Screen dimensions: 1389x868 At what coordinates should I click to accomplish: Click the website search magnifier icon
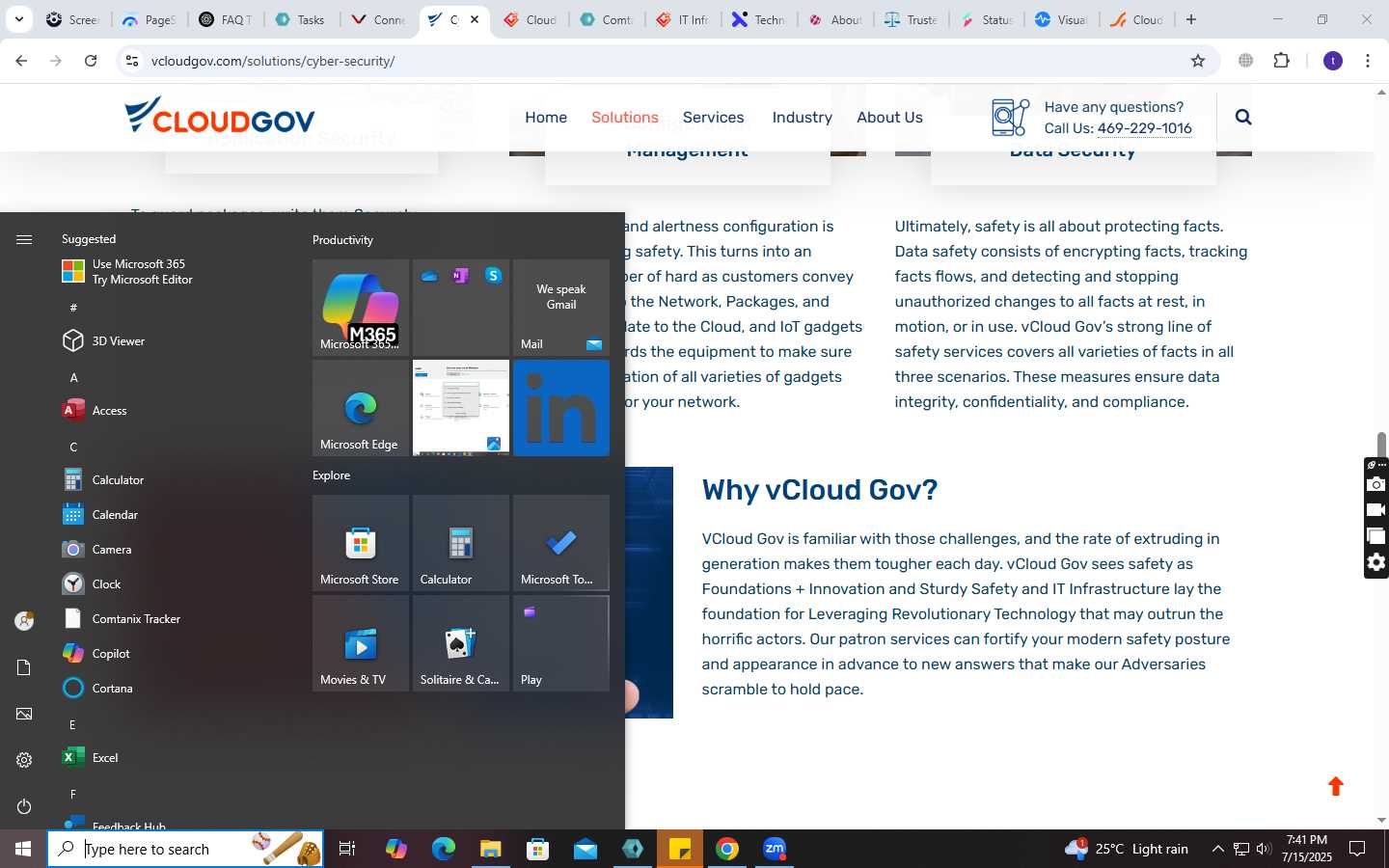coord(1243,117)
